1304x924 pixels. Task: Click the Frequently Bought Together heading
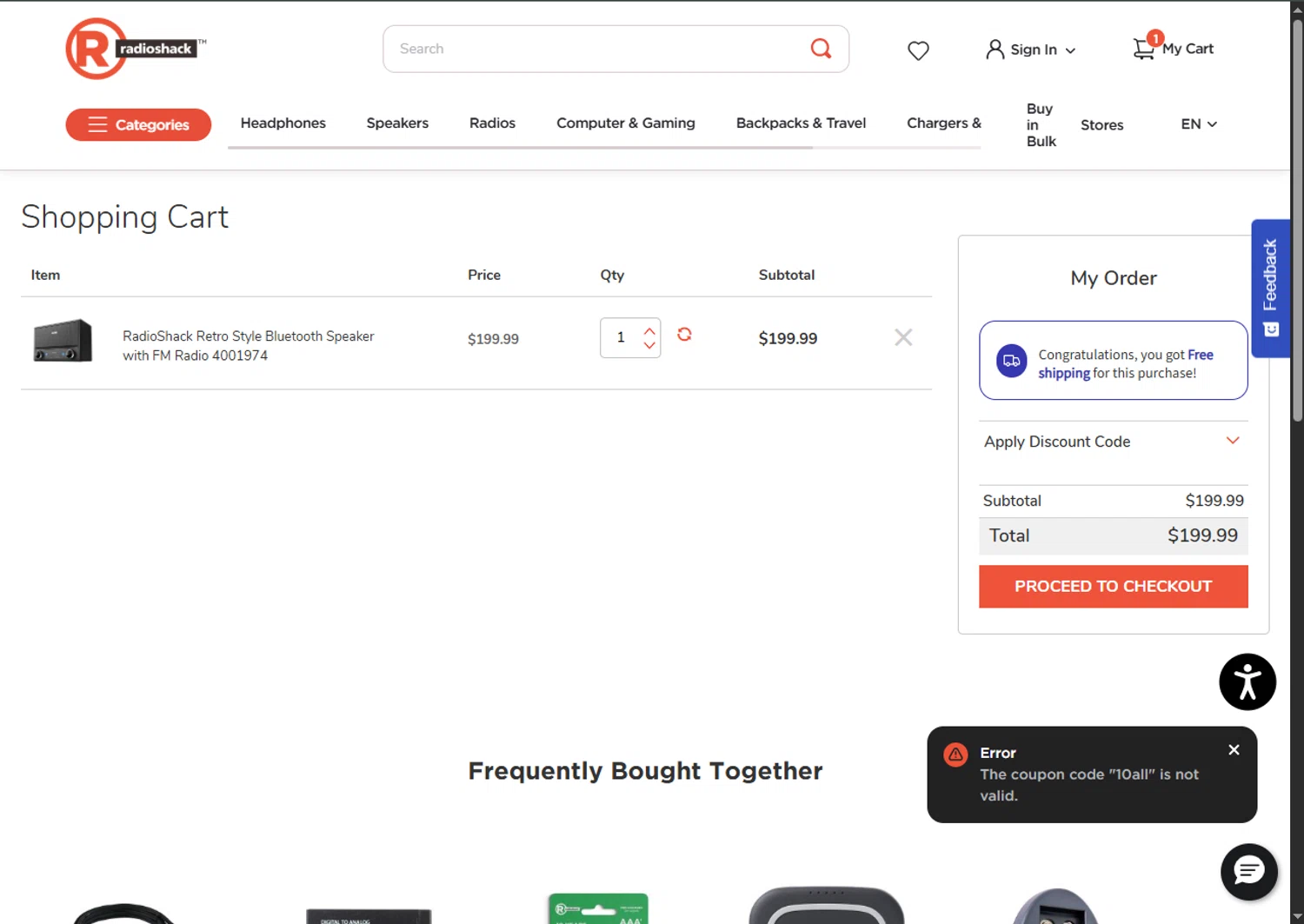point(645,771)
